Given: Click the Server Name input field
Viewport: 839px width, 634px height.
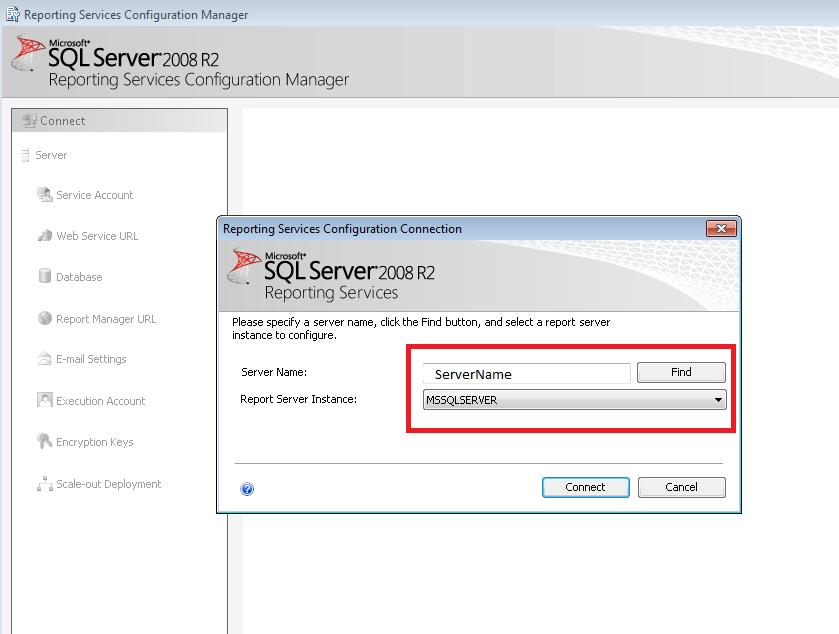Looking at the screenshot, I should [x=527, y=373].
